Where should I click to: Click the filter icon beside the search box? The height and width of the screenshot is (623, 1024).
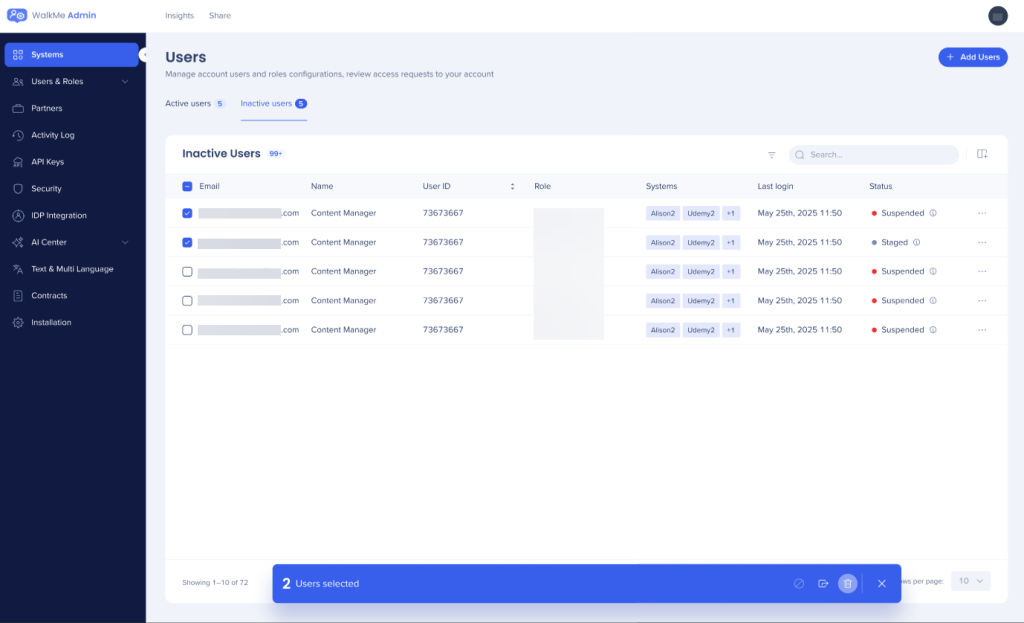[x=771, y=155]
